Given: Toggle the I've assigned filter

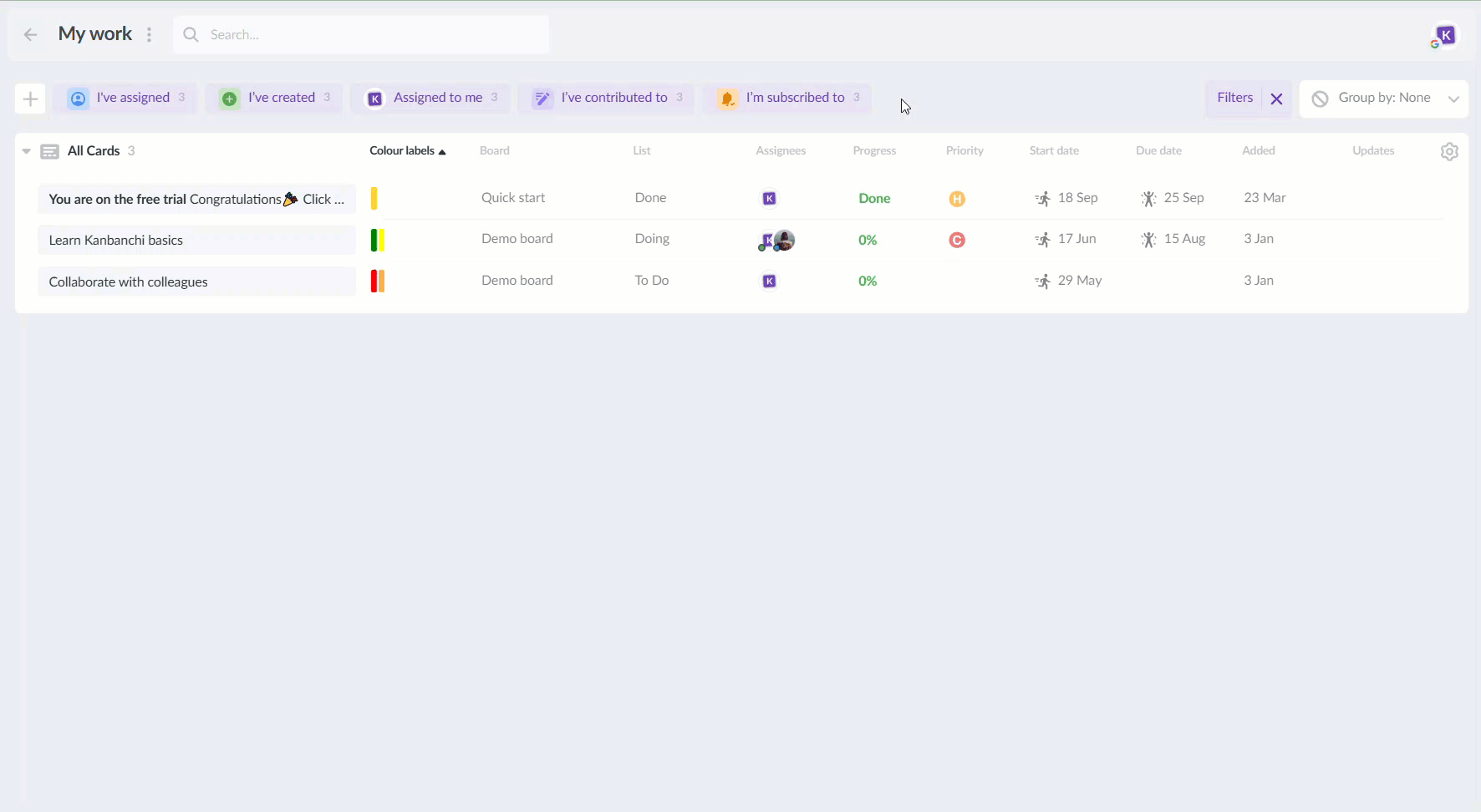Looking at the screenshot, I should pos(125,99).
